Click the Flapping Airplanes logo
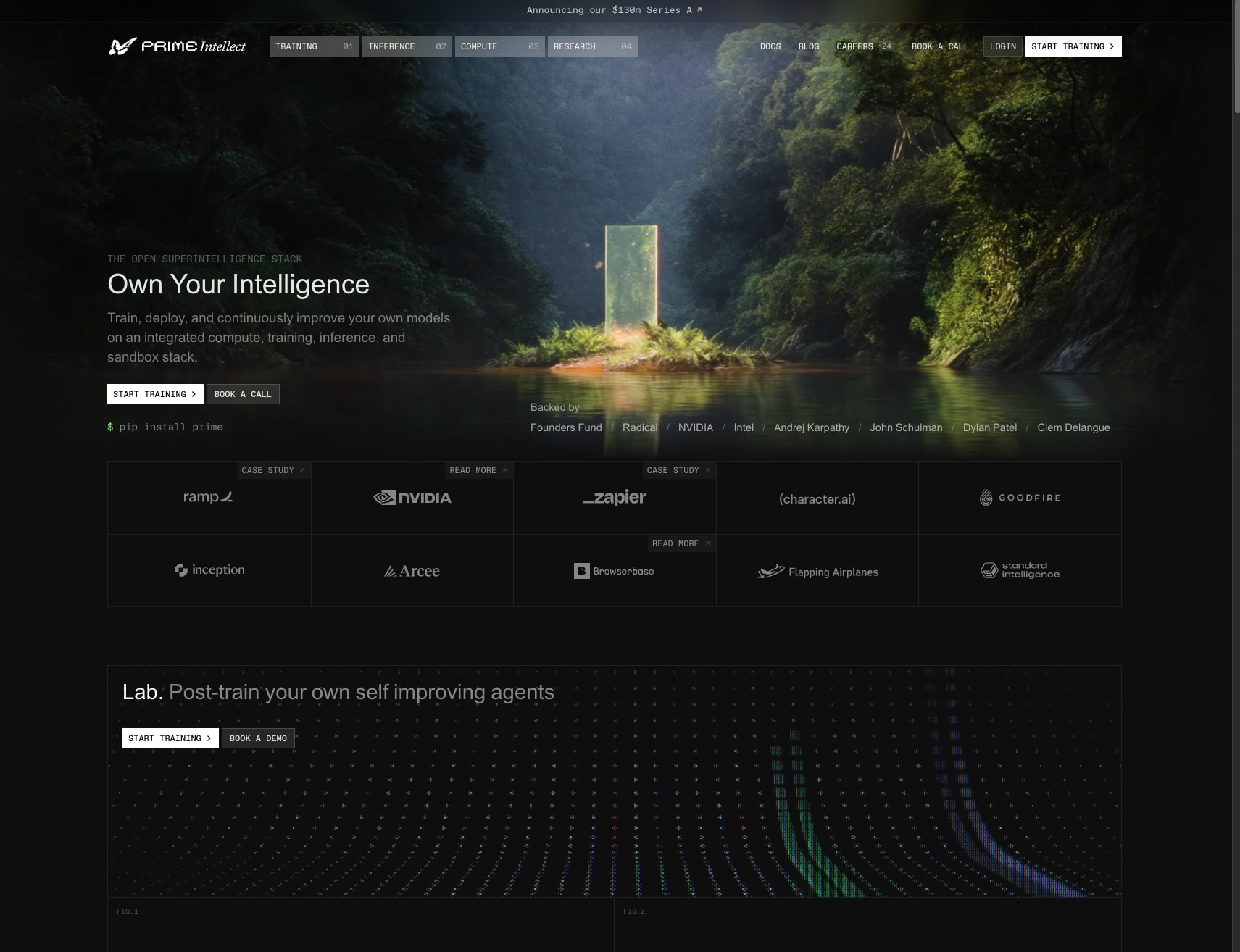This screenshot has height=952, width=1240. point(817,572)
